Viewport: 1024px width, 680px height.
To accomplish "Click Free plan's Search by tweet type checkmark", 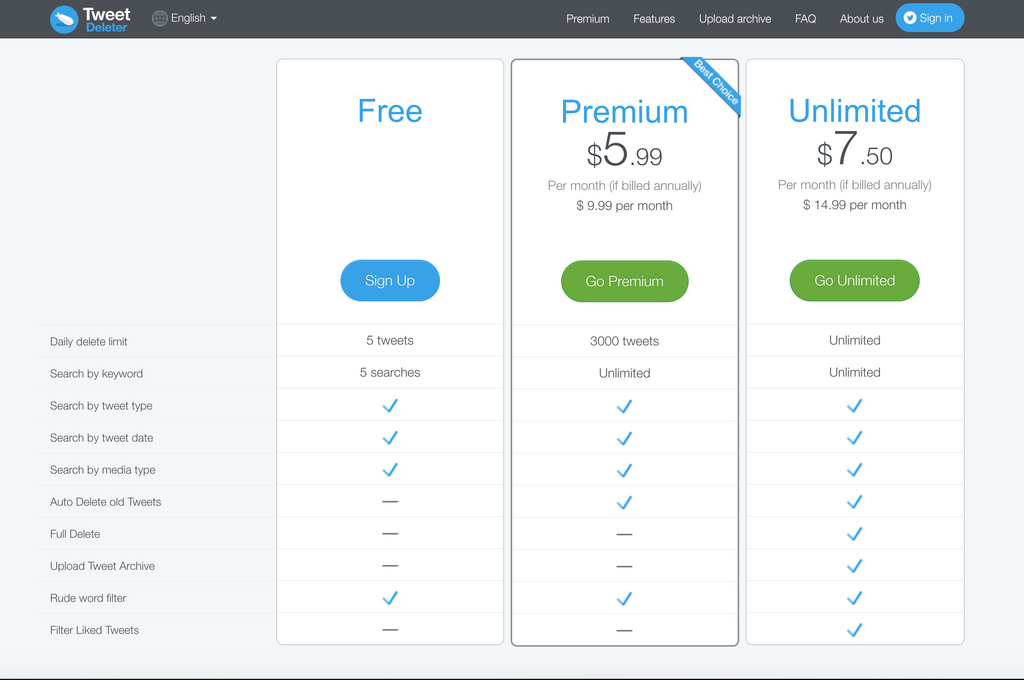I will click(x=390, y=406).
